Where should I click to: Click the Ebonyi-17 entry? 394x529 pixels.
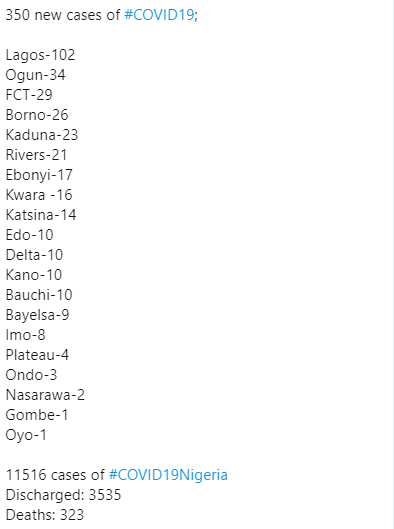click(39, 175)
